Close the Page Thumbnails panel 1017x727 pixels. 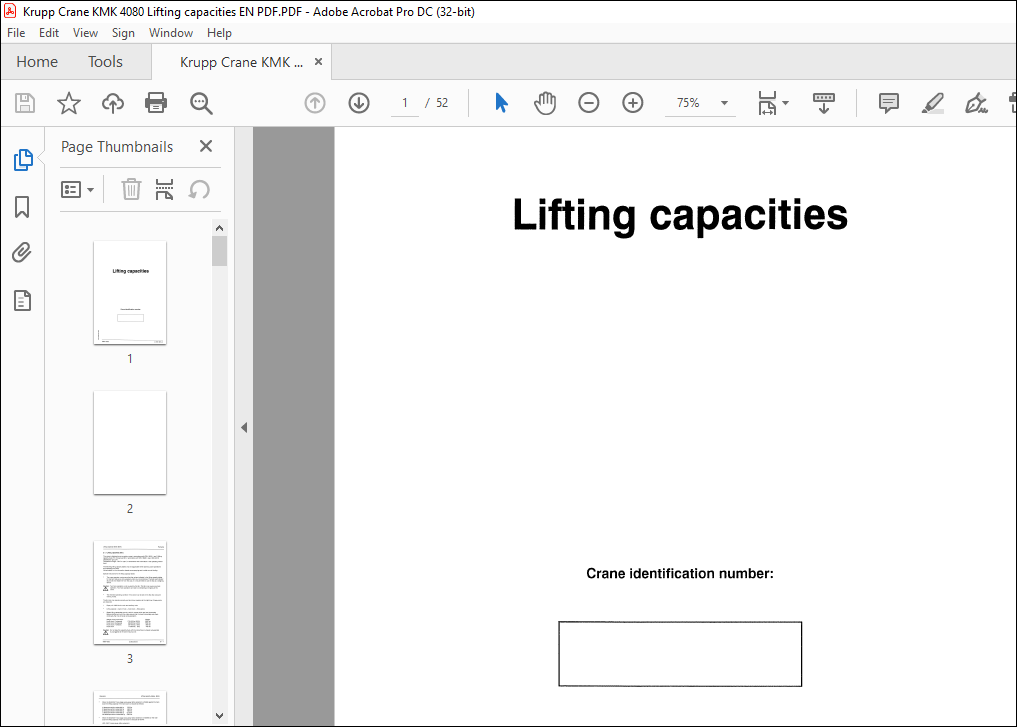206,147
